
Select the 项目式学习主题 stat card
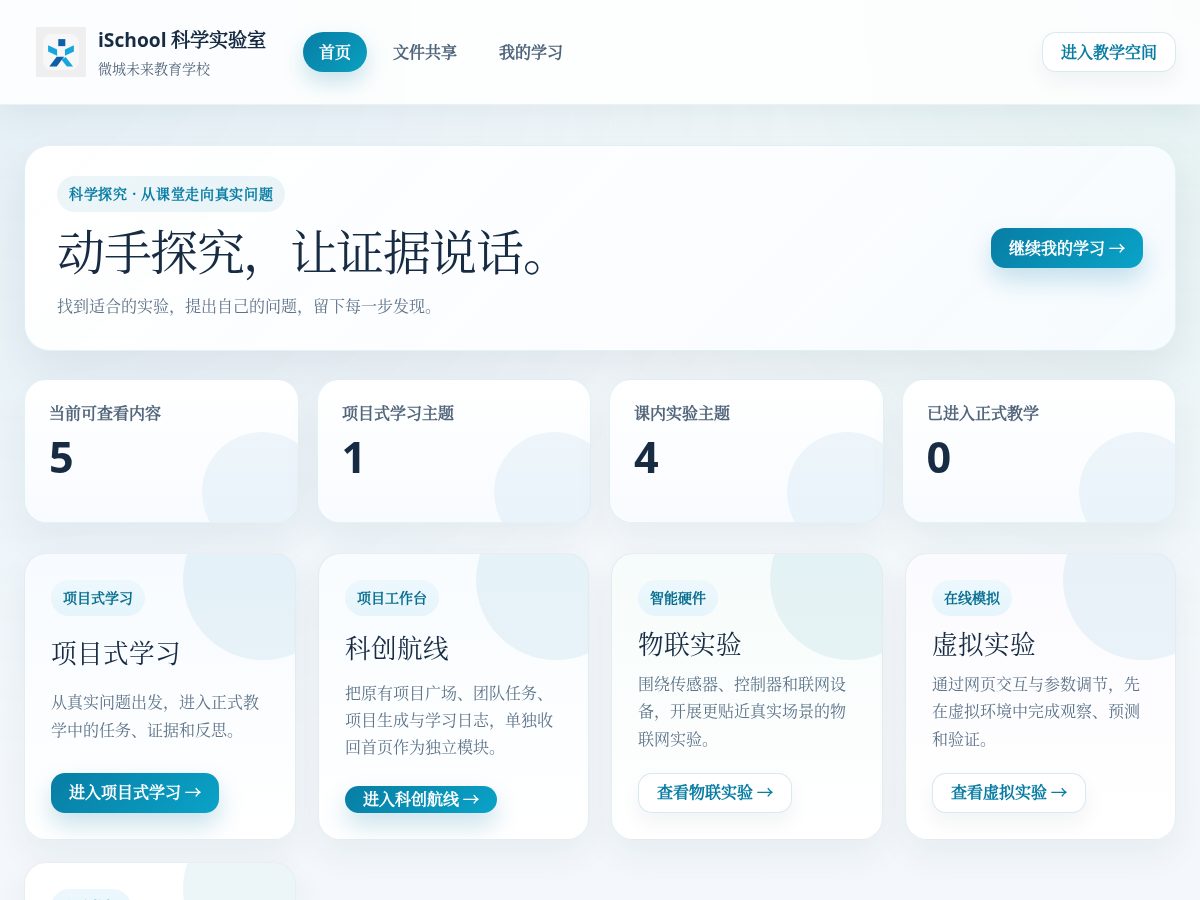pos(454,451)
